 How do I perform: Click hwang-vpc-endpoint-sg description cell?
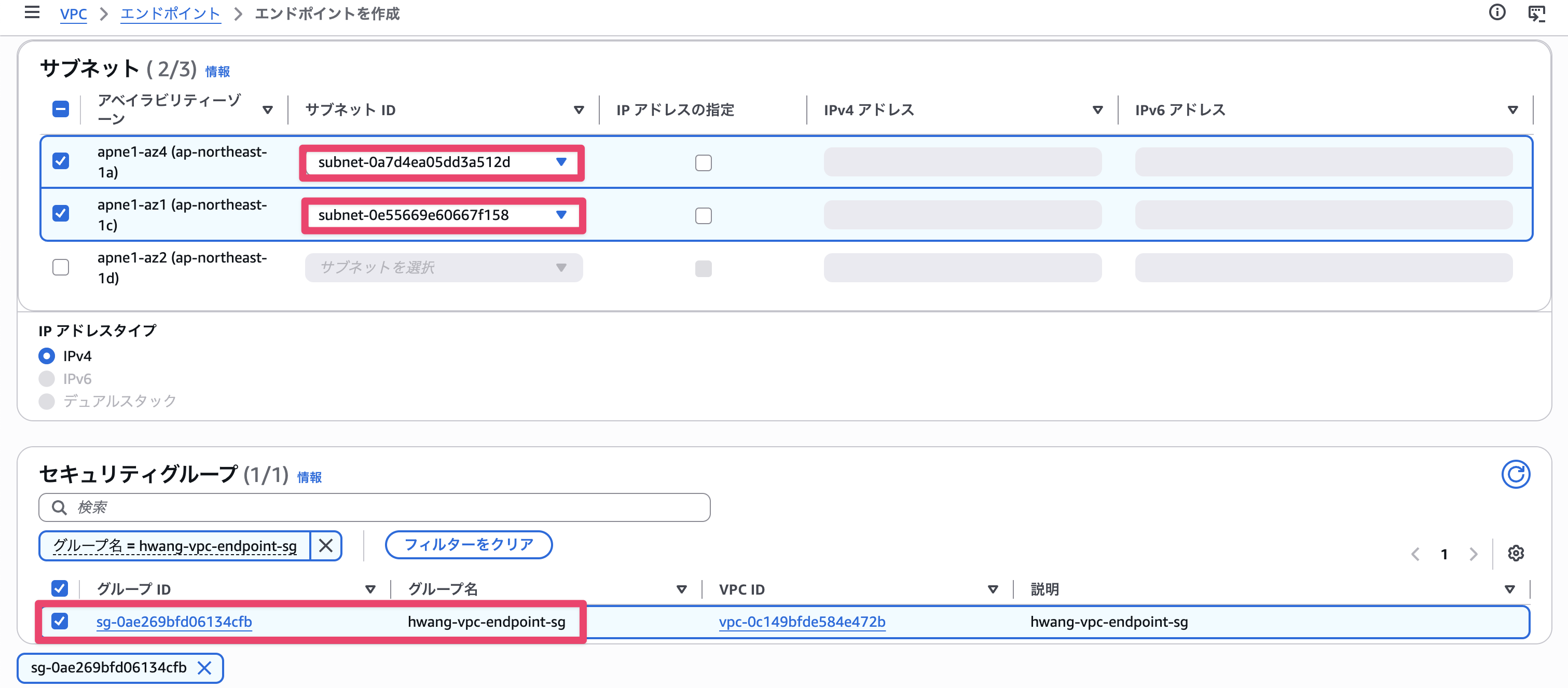click(1109, 622)
